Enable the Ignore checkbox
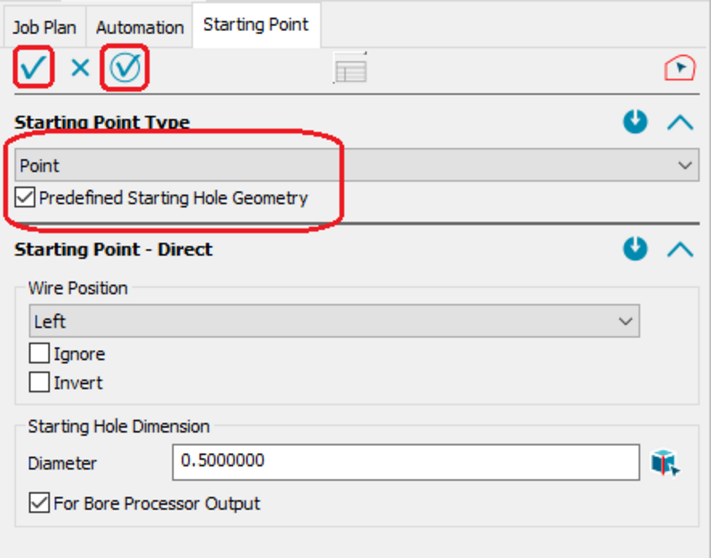 (39, 354)
